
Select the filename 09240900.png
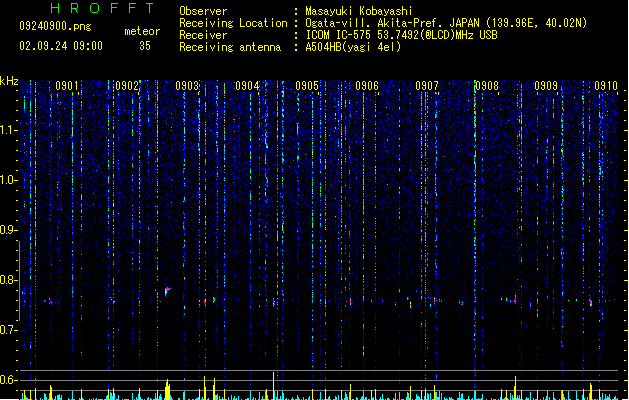click(x=55, y=26)
